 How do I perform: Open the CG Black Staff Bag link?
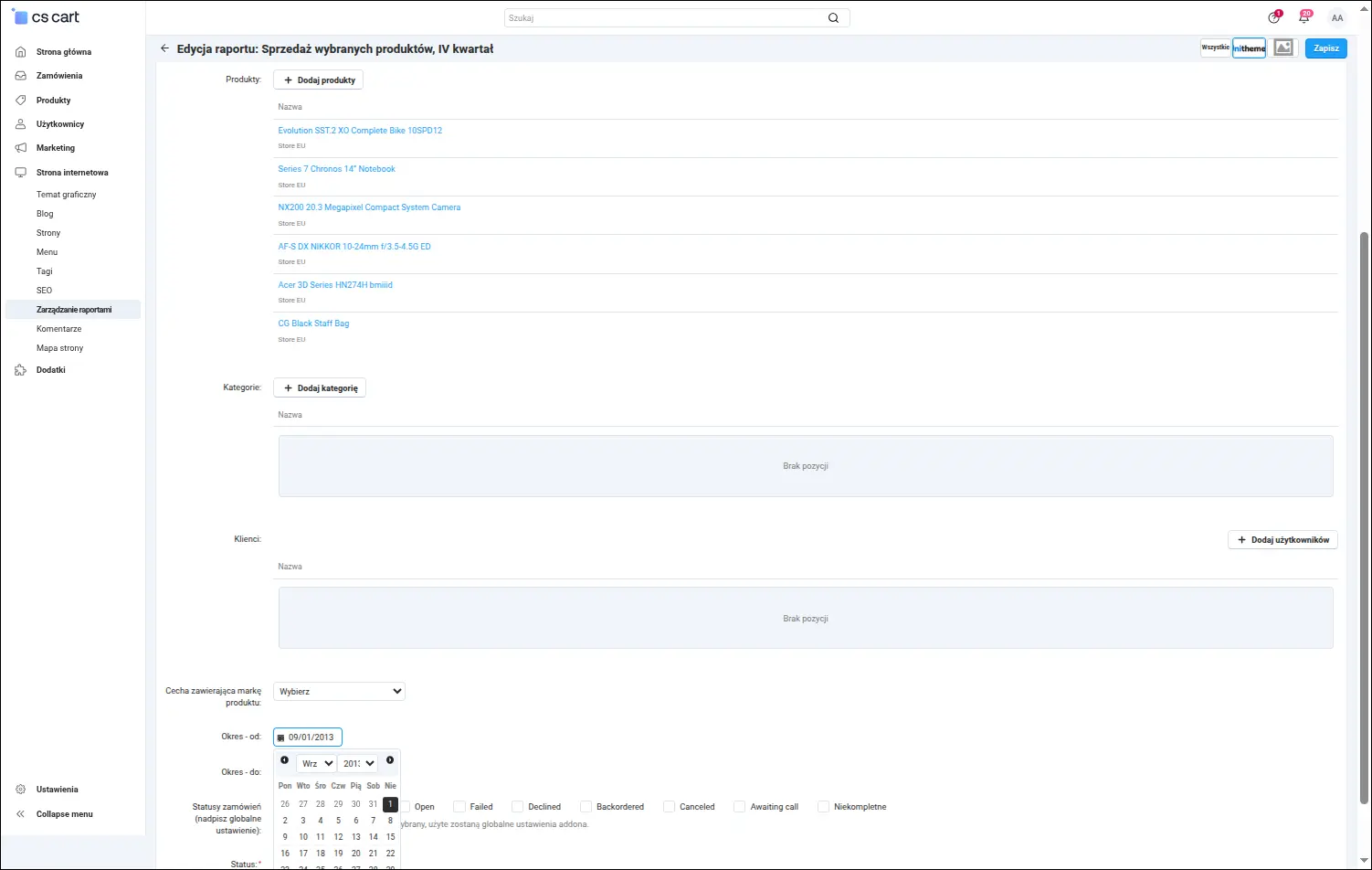tap(313, 324)
